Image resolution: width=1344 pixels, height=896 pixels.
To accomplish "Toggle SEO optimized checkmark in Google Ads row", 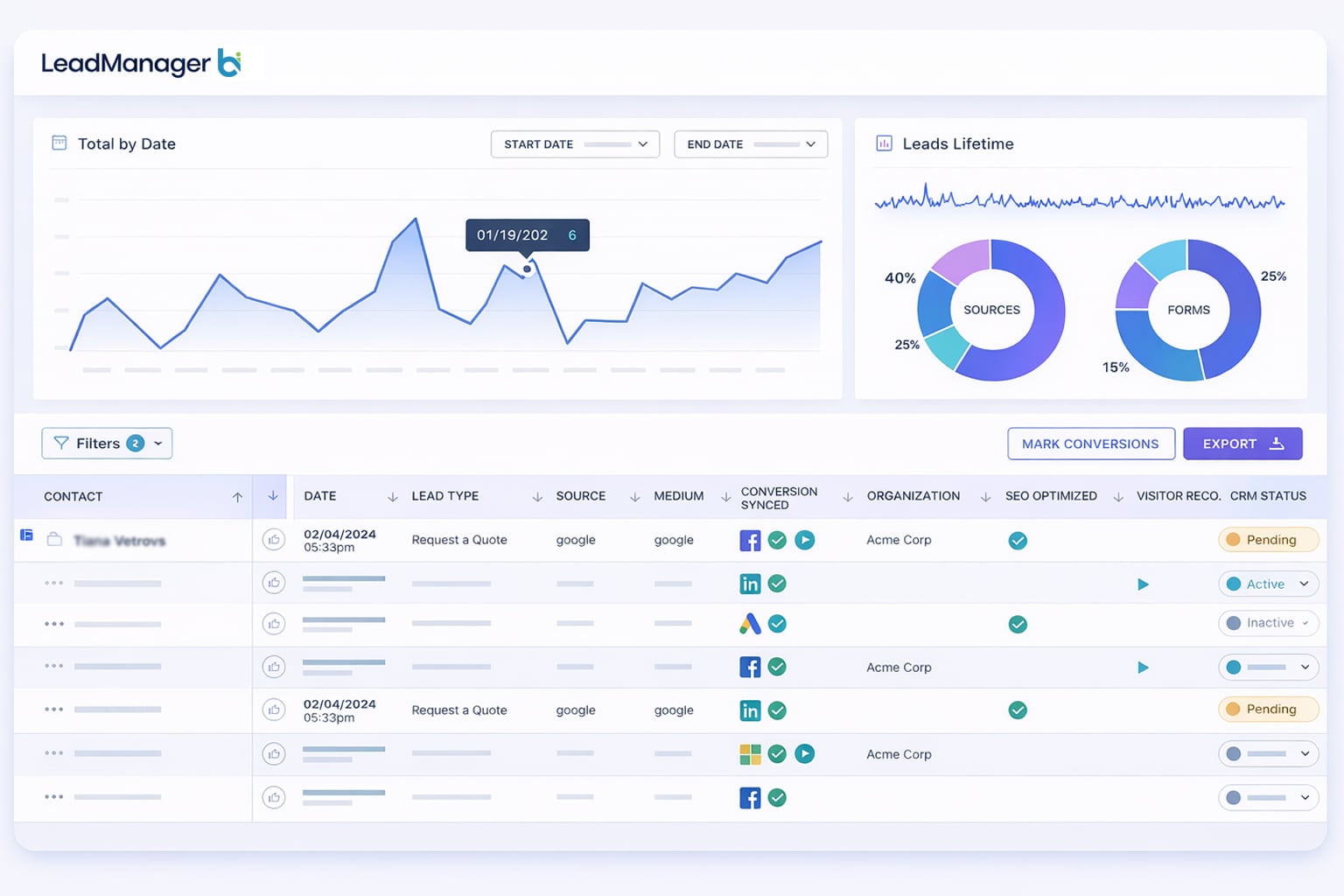I will click(x=1018, y=625).
